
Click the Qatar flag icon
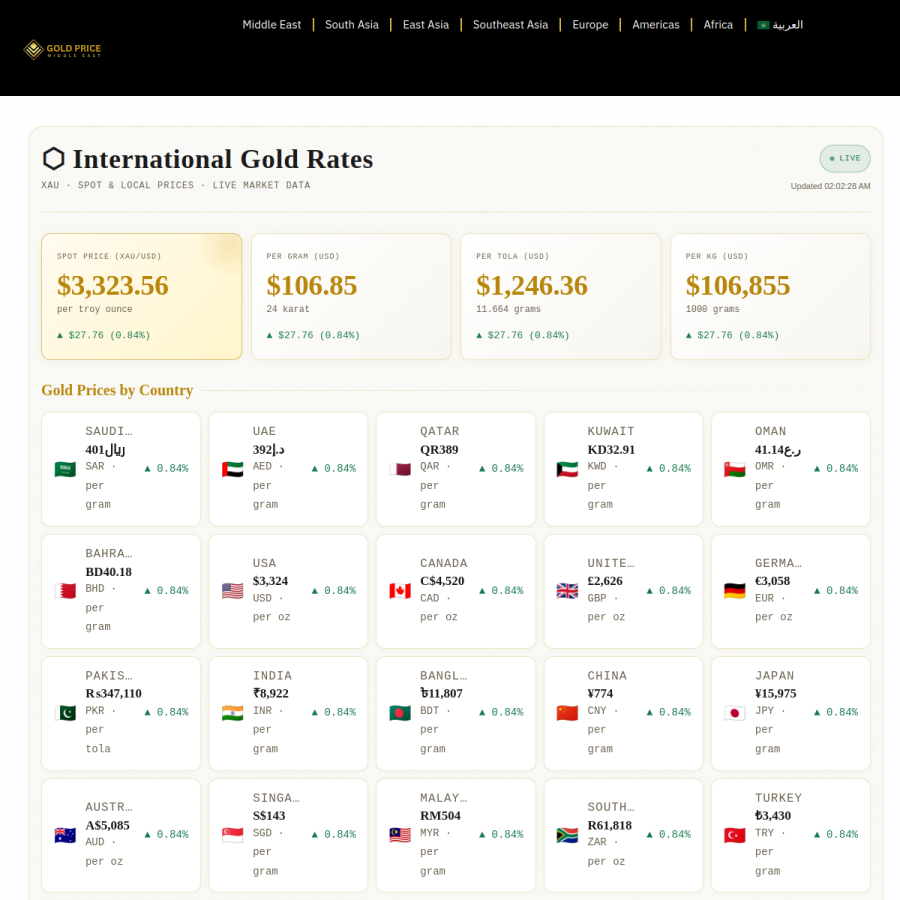point(400,469)
